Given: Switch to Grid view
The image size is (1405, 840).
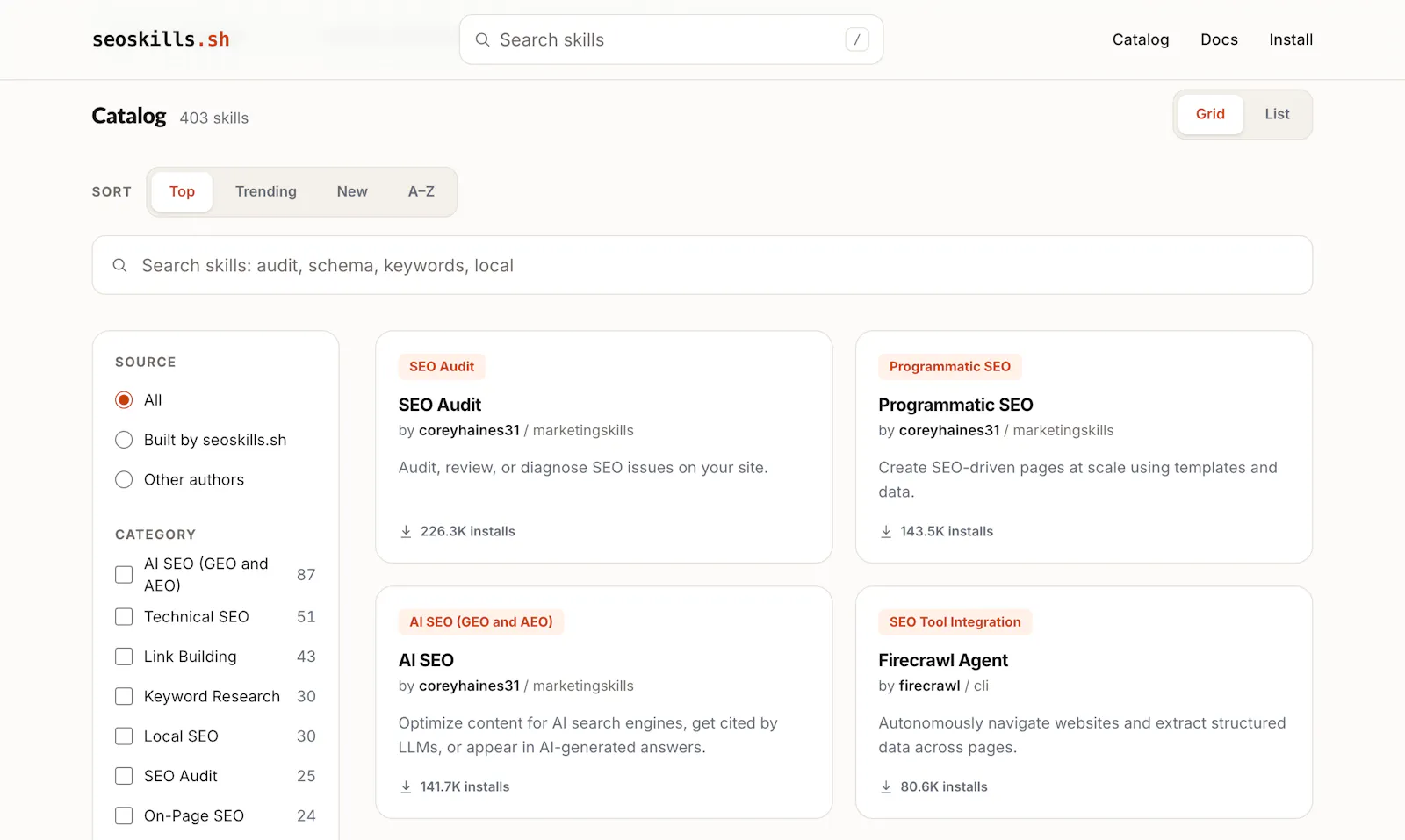Looking at the screenshot, I should click(1210, 114).
